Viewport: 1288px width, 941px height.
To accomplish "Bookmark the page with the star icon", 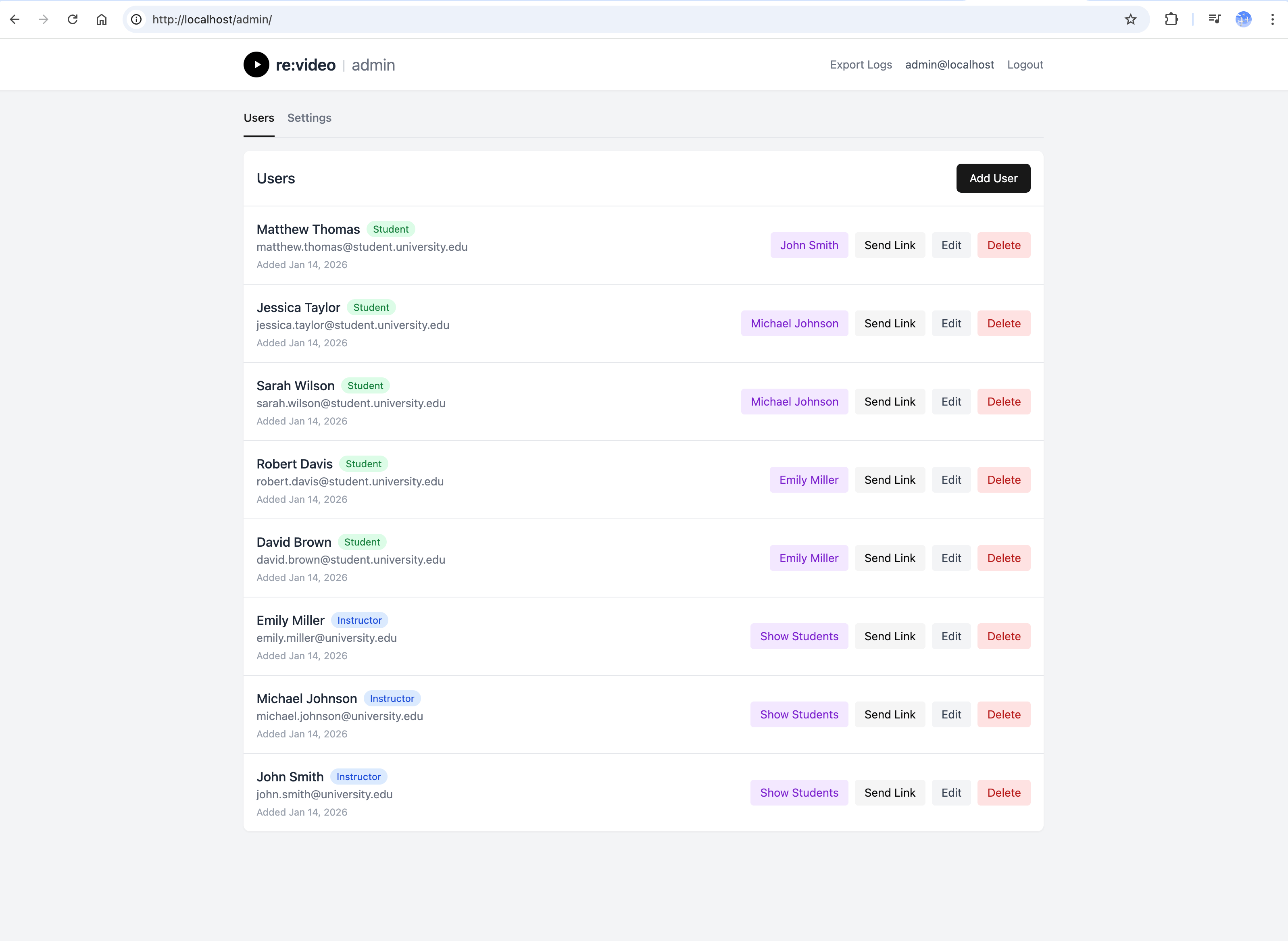I will 1131,19.
